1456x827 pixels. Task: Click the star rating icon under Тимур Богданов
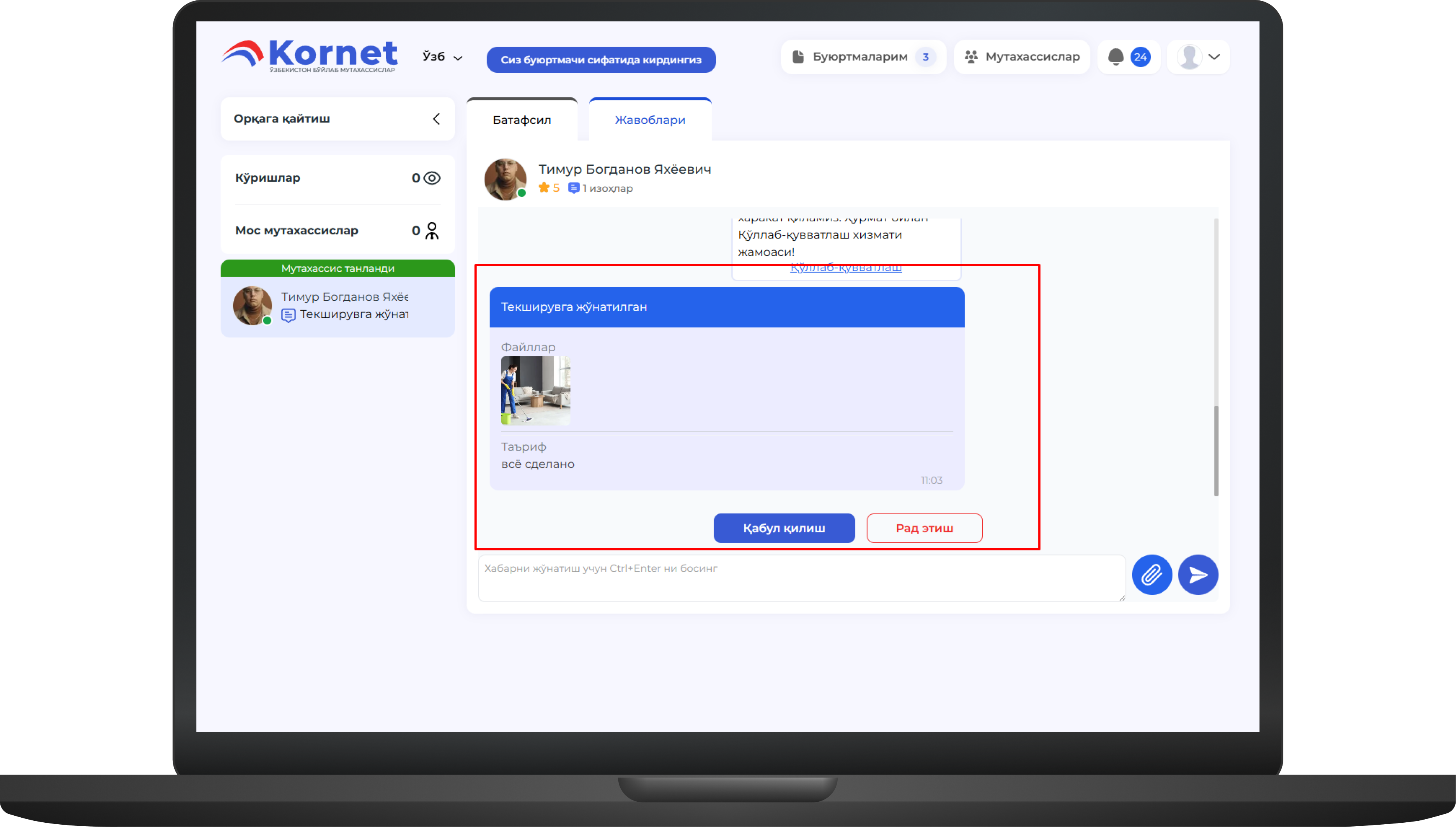coord(543,188)
